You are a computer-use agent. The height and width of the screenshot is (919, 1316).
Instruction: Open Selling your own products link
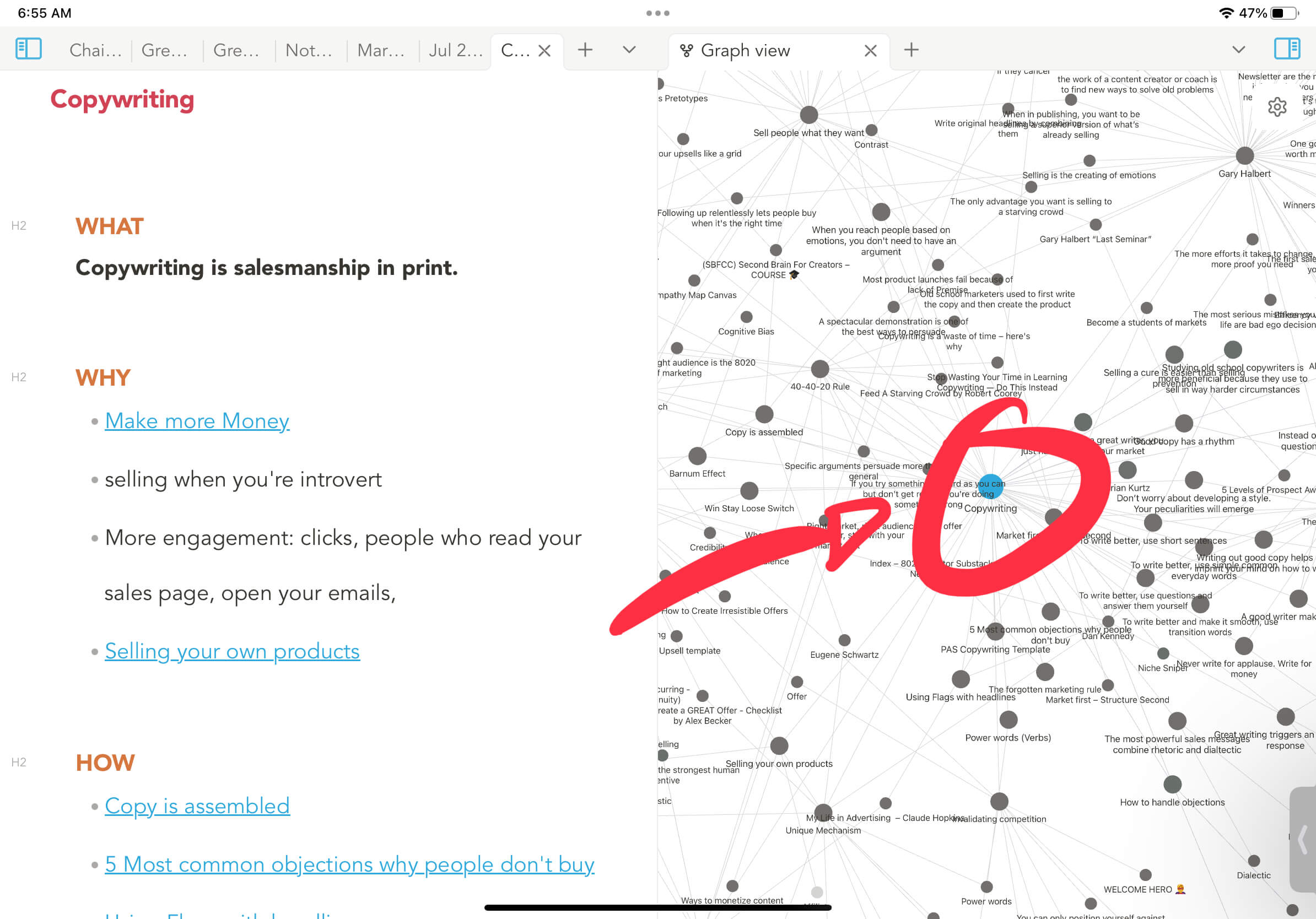coord(232,651)
